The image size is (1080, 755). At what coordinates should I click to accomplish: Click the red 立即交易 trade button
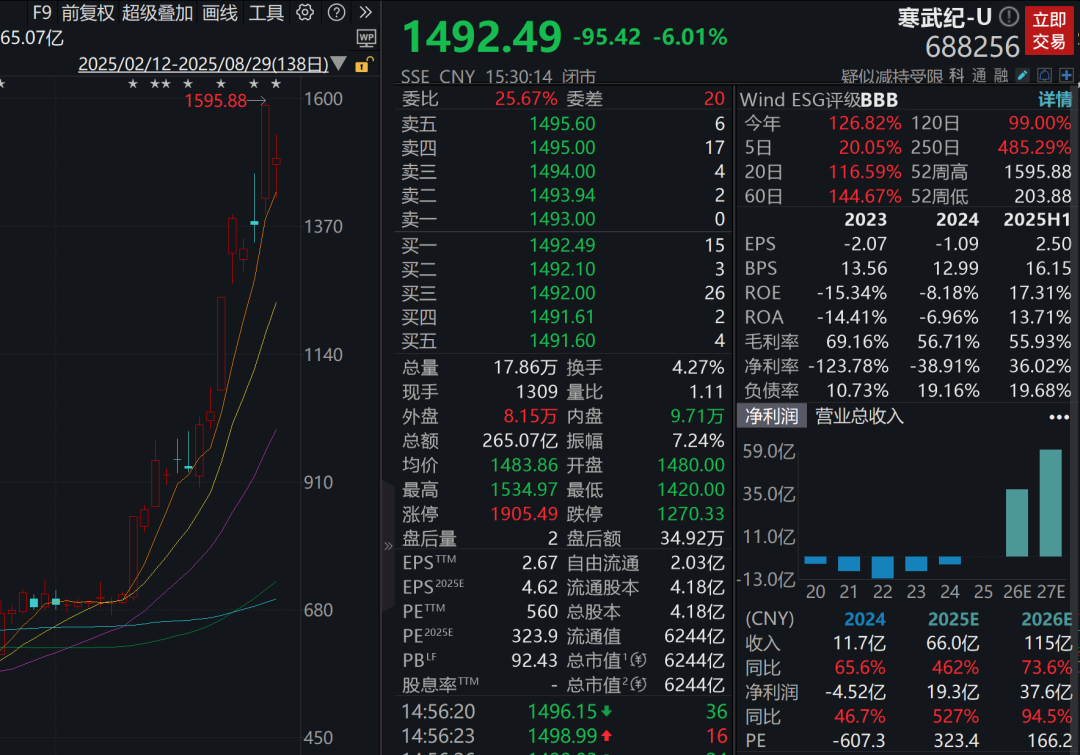pos(1049,30)
